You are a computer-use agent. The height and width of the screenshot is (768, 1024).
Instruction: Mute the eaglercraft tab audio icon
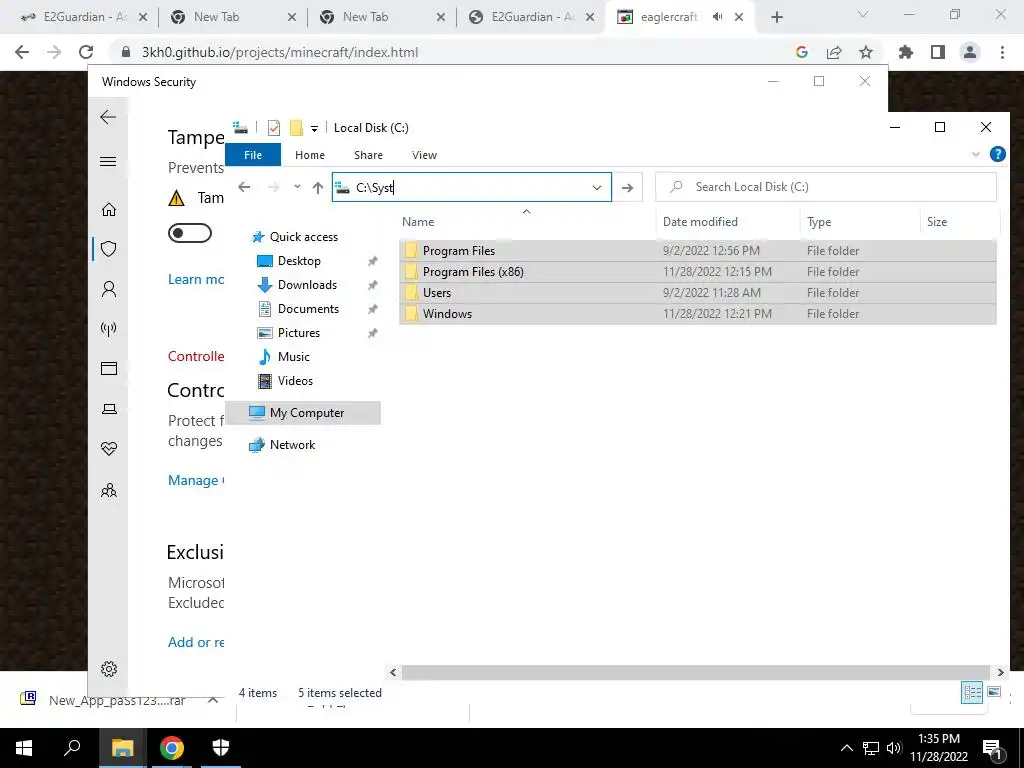718,17
